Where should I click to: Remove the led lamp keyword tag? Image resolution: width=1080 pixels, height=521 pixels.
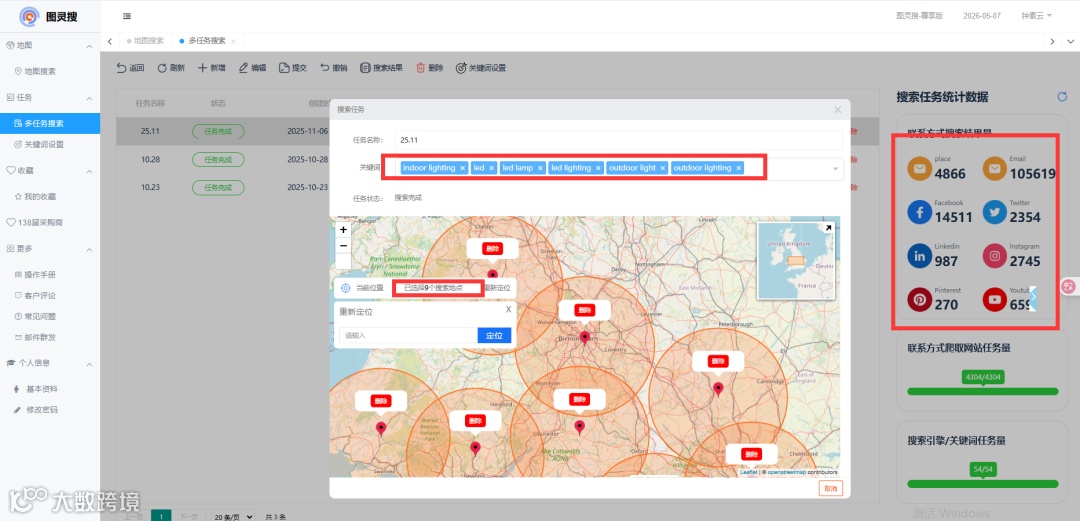(541, 168)
